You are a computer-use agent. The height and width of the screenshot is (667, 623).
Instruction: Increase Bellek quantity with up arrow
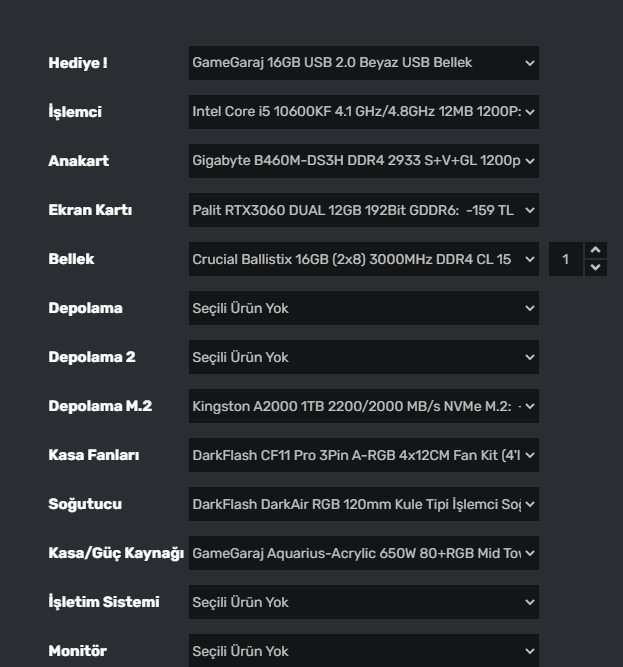(595, 250)
